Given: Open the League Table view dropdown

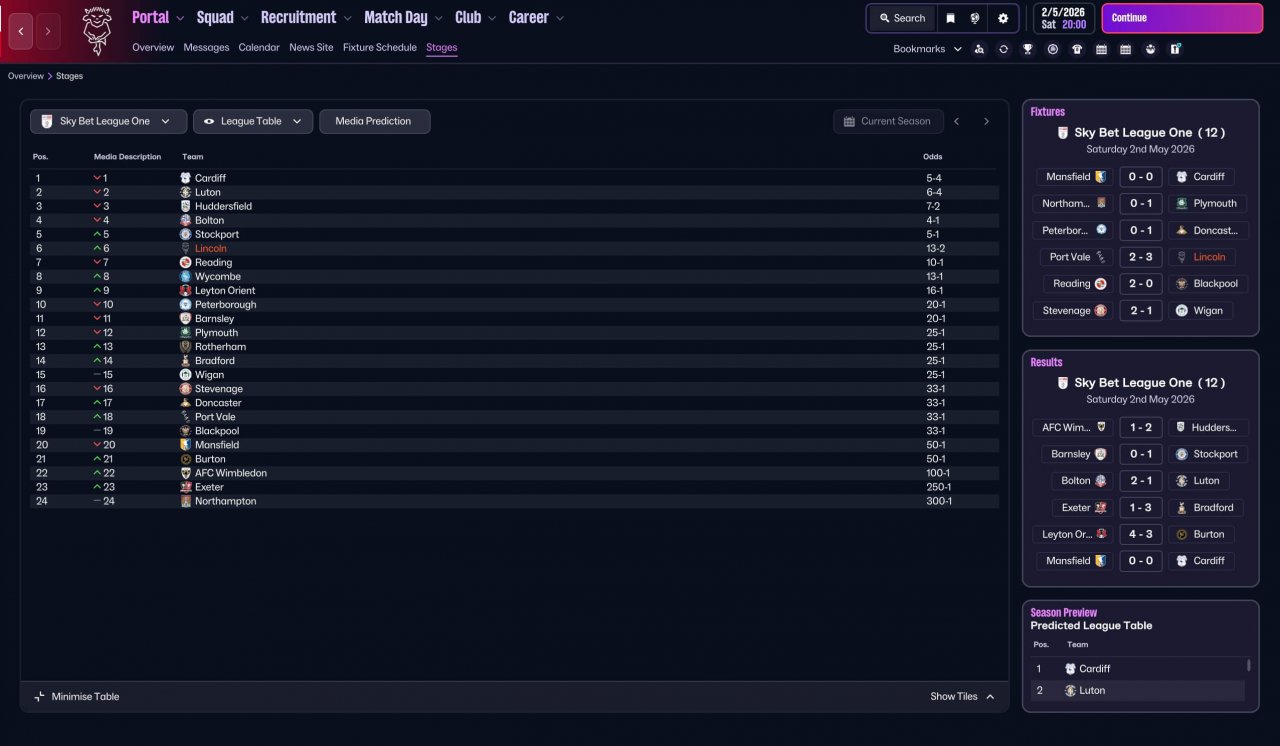Looking at the screenshot, I should 253,121.
